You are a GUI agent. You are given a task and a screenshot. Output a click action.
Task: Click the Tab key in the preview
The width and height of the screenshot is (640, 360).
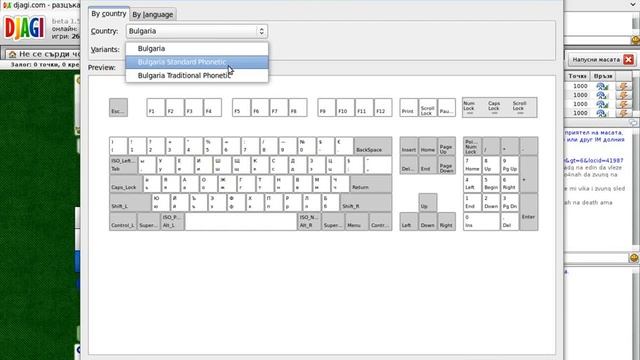click(x=123, y=165)
